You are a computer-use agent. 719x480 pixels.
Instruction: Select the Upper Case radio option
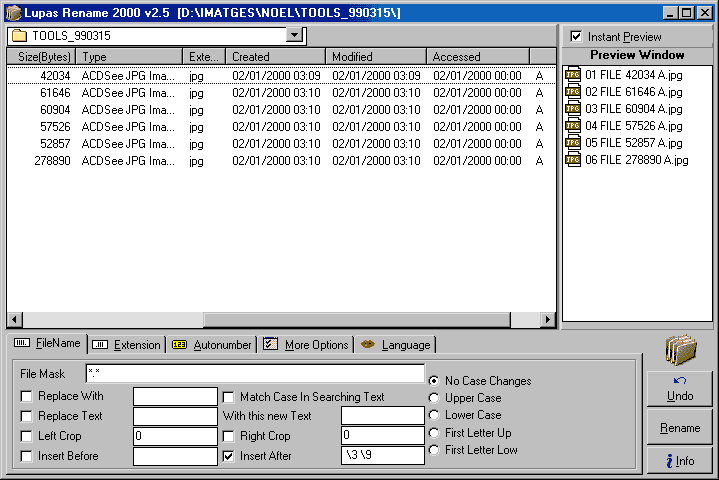click(433, 398)
